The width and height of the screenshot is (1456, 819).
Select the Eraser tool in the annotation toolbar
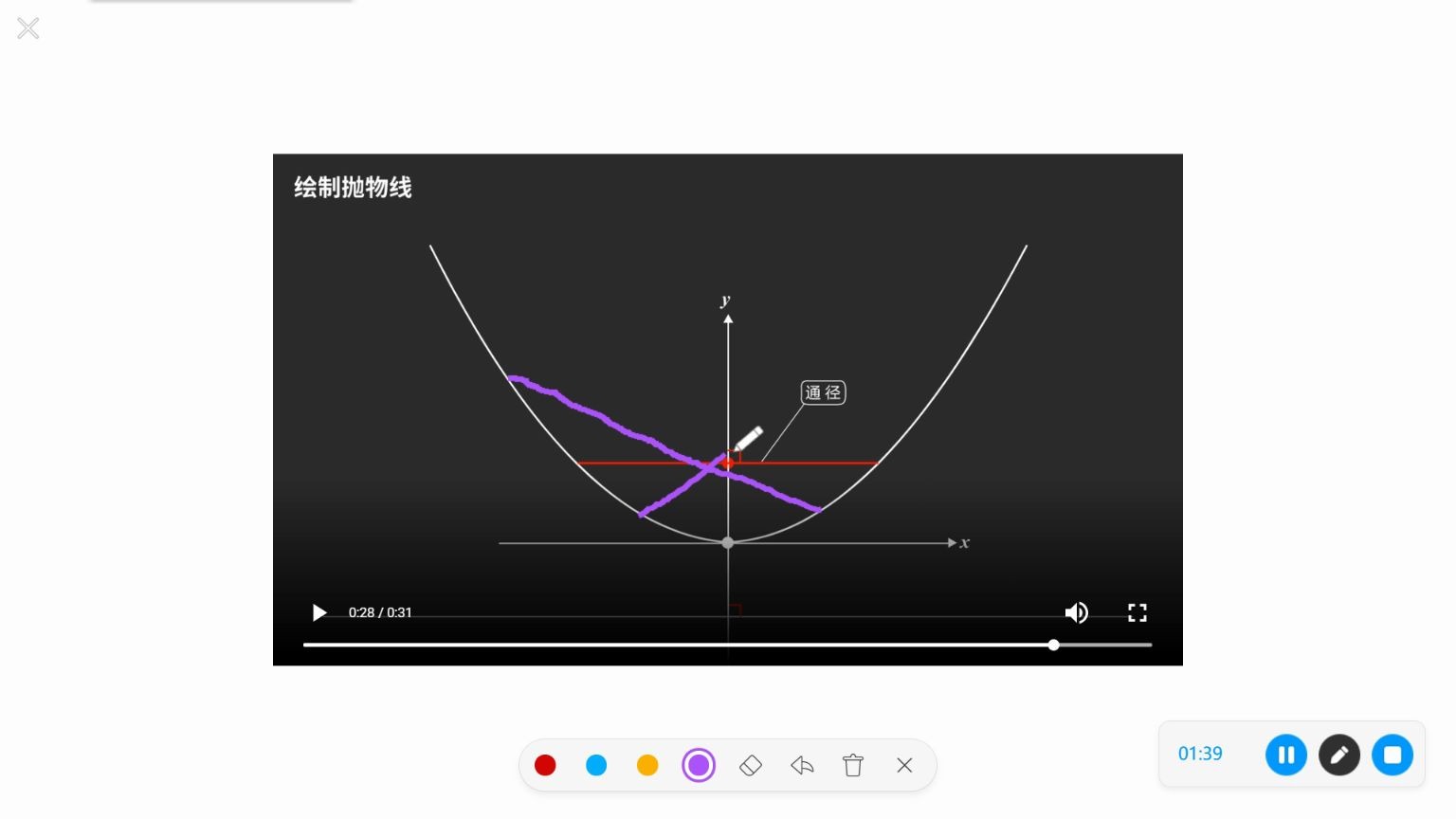pyautogui.click(x=751, y=765)
